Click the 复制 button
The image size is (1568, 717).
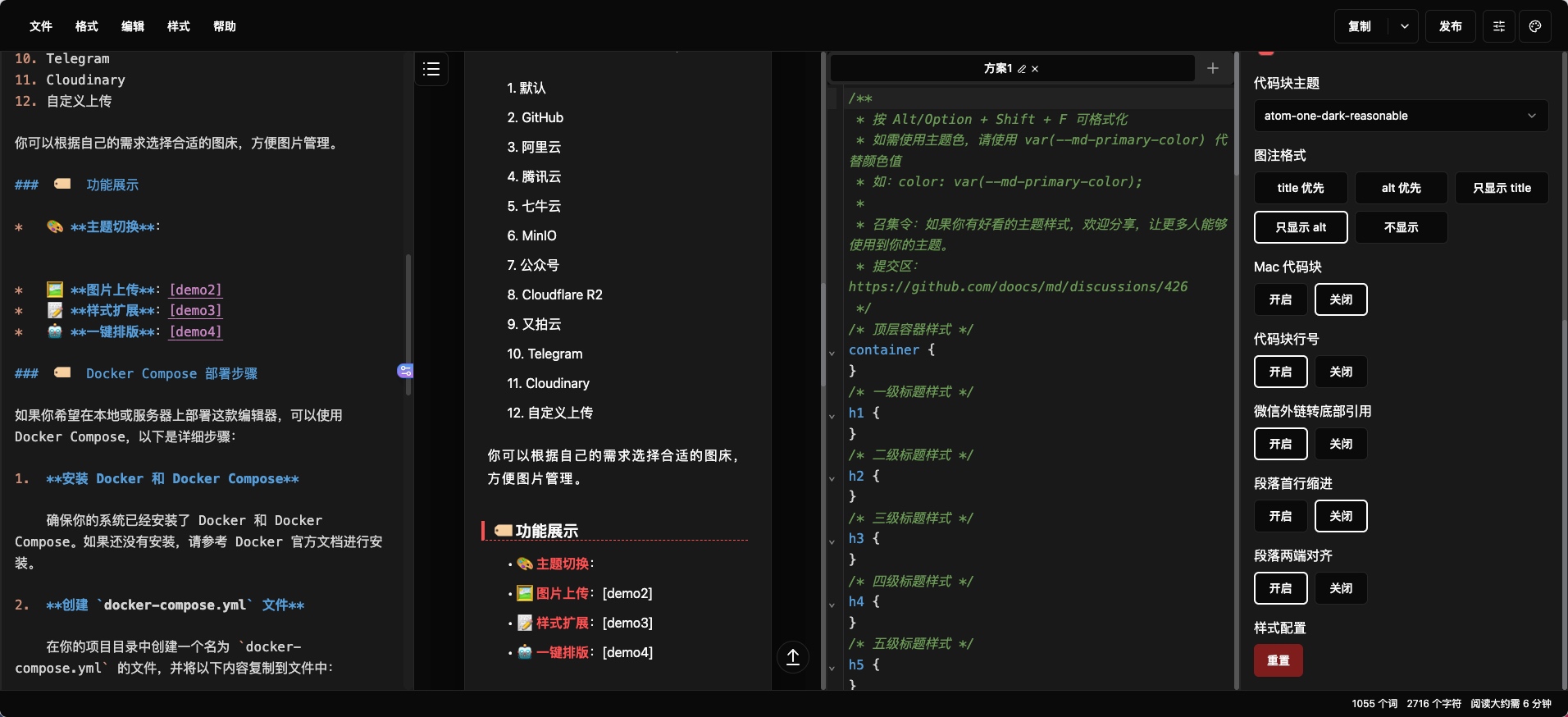[1360, 26]
